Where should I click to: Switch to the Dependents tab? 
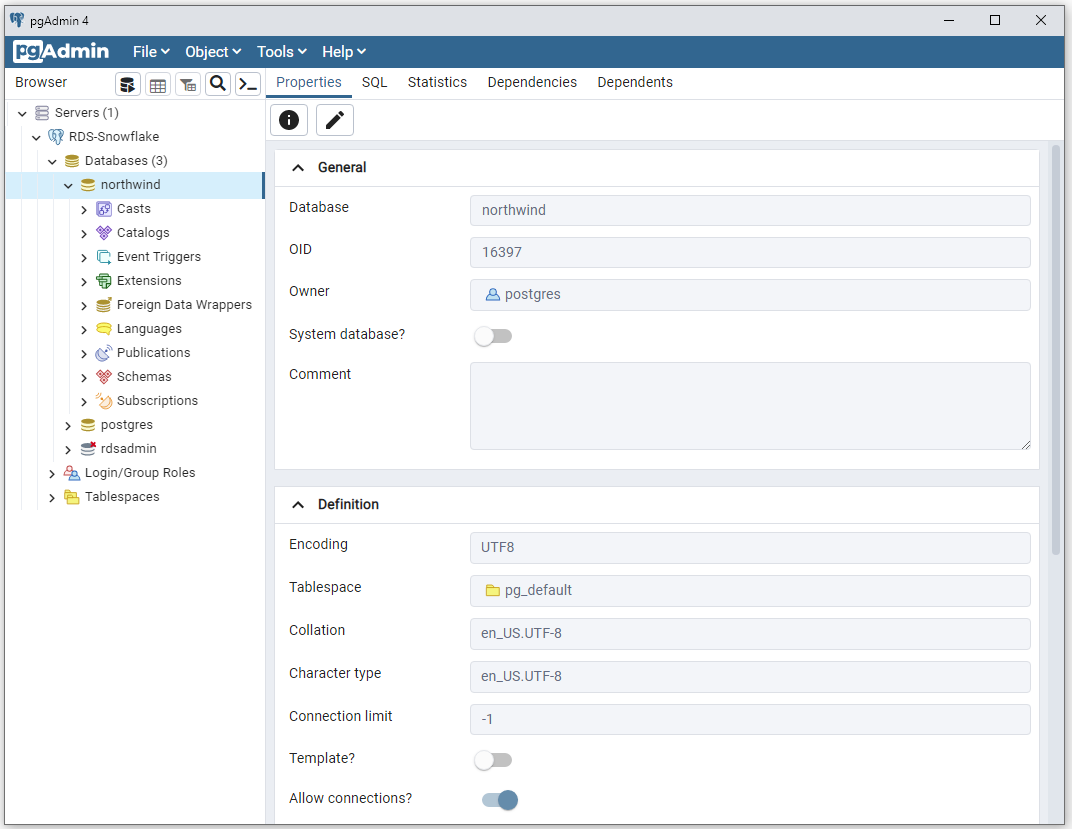pos(635,83)
